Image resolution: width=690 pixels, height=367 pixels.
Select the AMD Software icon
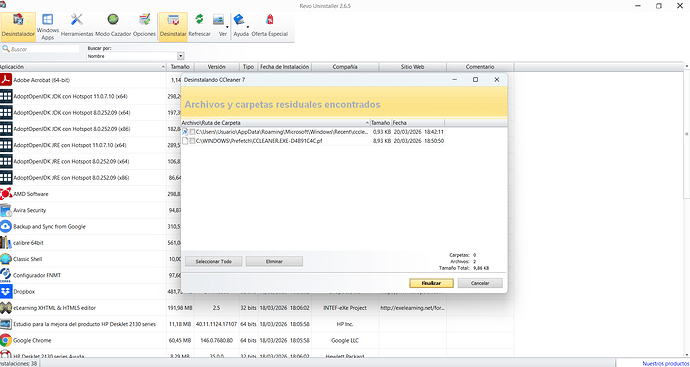click(6, 194)
